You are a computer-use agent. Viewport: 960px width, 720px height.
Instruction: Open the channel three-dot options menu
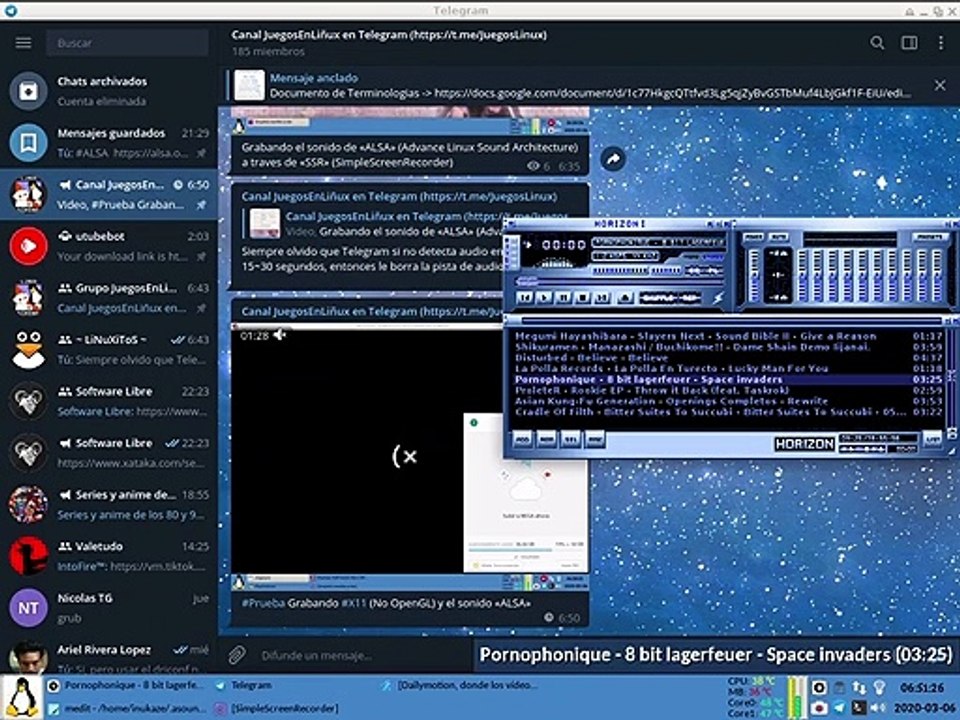click(x=940, y=42)
